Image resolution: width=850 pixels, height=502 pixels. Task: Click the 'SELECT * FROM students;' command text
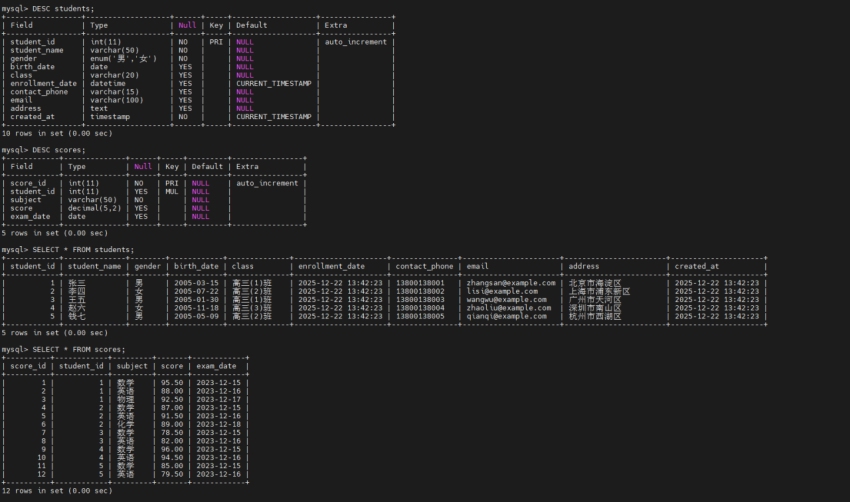(x=83, y=250)
